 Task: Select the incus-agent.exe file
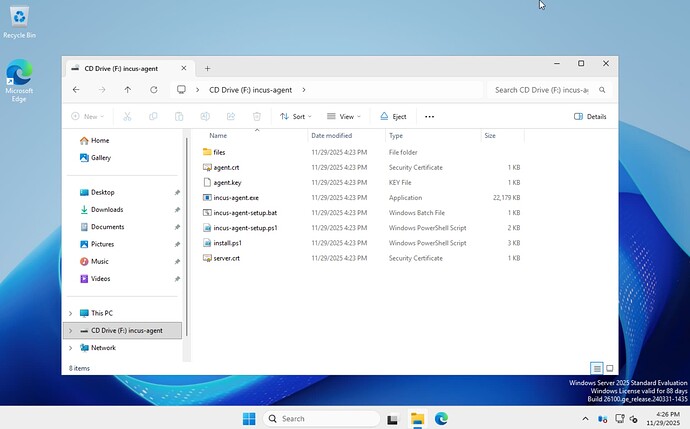tap(236, 198)
